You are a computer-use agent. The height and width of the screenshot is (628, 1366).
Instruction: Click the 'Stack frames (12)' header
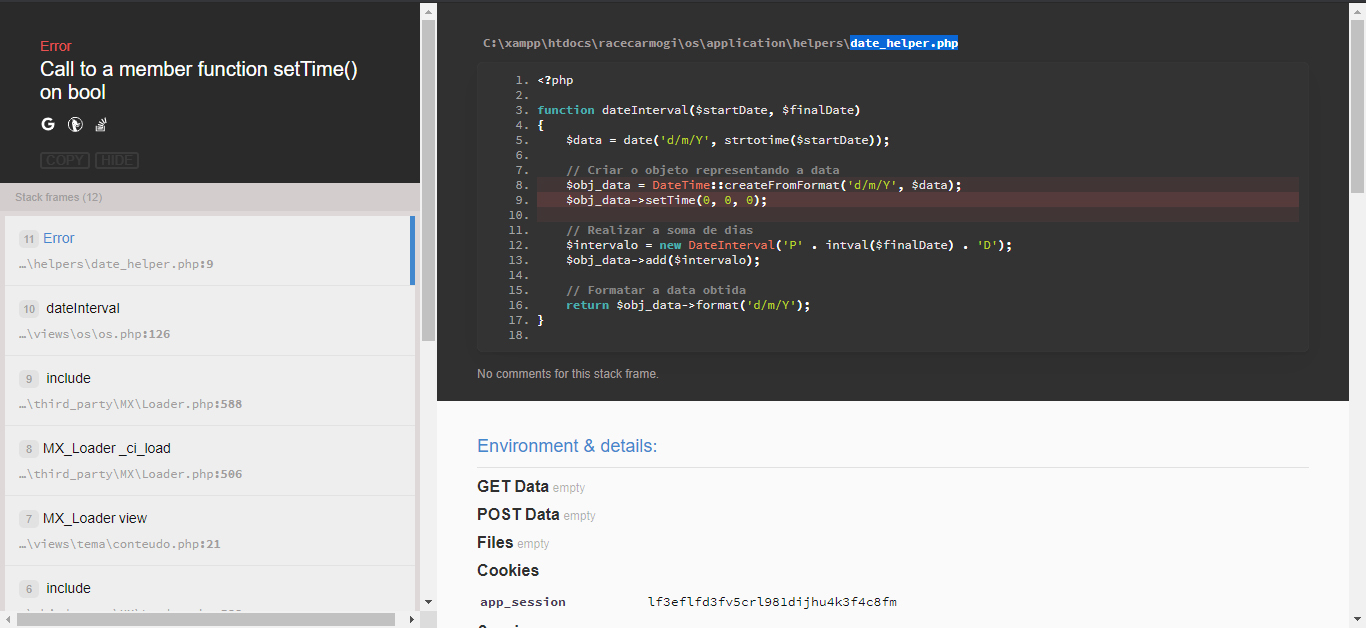tap(59, 197)
